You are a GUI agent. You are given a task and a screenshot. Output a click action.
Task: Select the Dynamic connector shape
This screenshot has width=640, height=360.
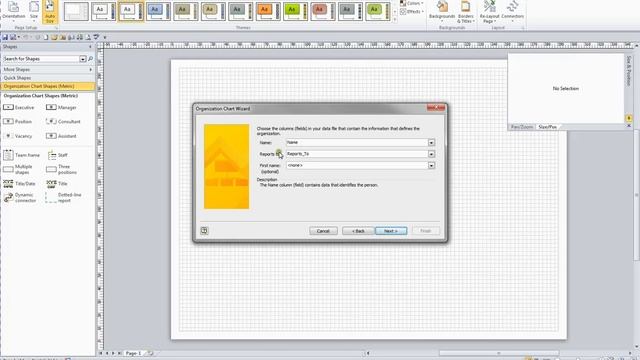(x=20, y=198)
